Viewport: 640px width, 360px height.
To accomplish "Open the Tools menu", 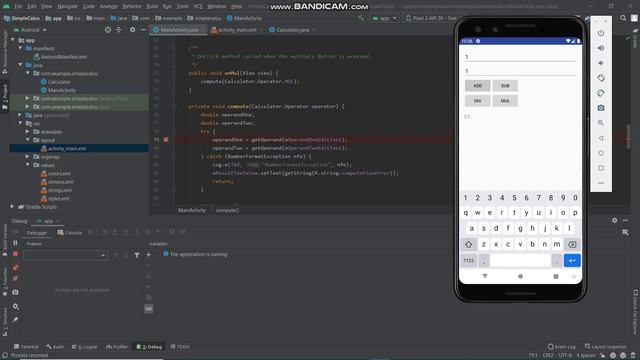I will pyautogui.click(x=182, y=7).
